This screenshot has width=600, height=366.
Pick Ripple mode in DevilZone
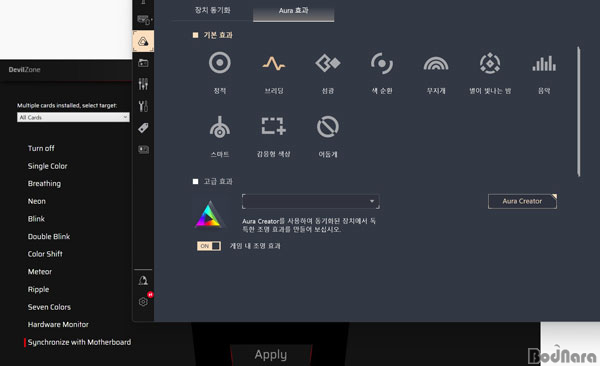pos(38,289)
